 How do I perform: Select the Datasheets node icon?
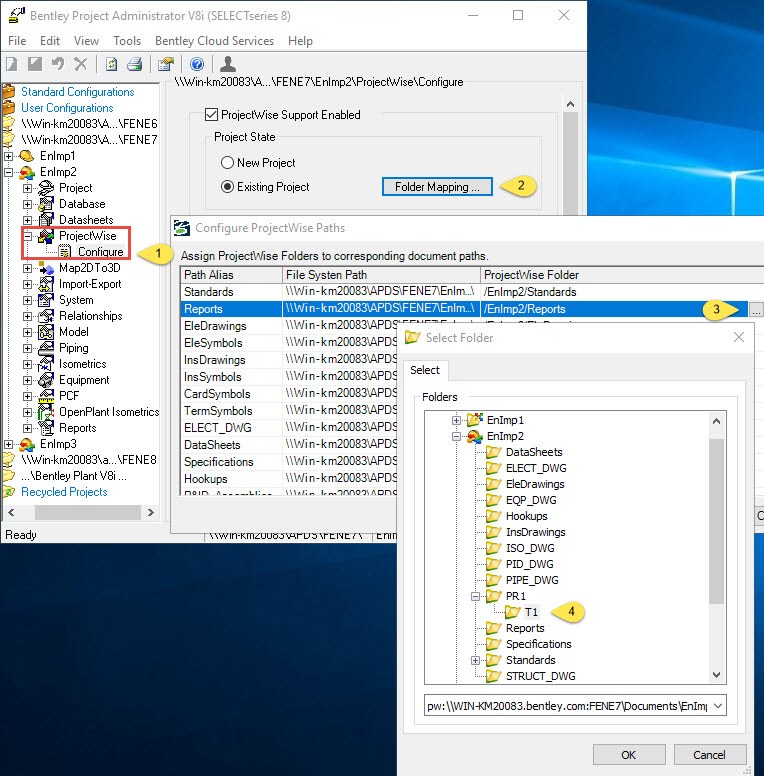[46, 220]
